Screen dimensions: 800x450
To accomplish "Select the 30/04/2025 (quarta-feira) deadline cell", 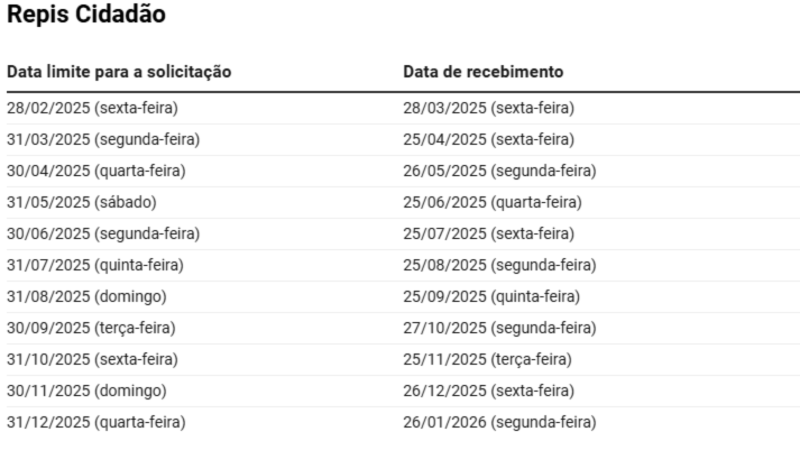I will 96,171.
